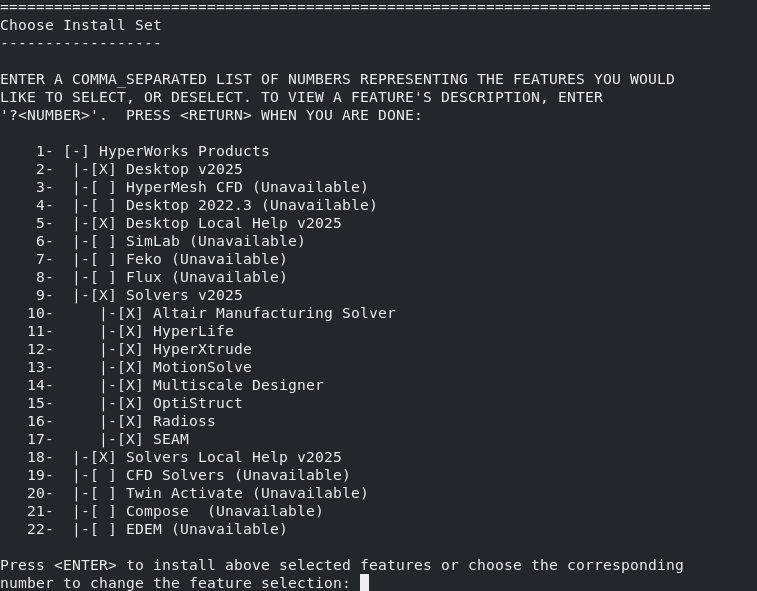Click the OptiStruct feature entry

(197, 403)
